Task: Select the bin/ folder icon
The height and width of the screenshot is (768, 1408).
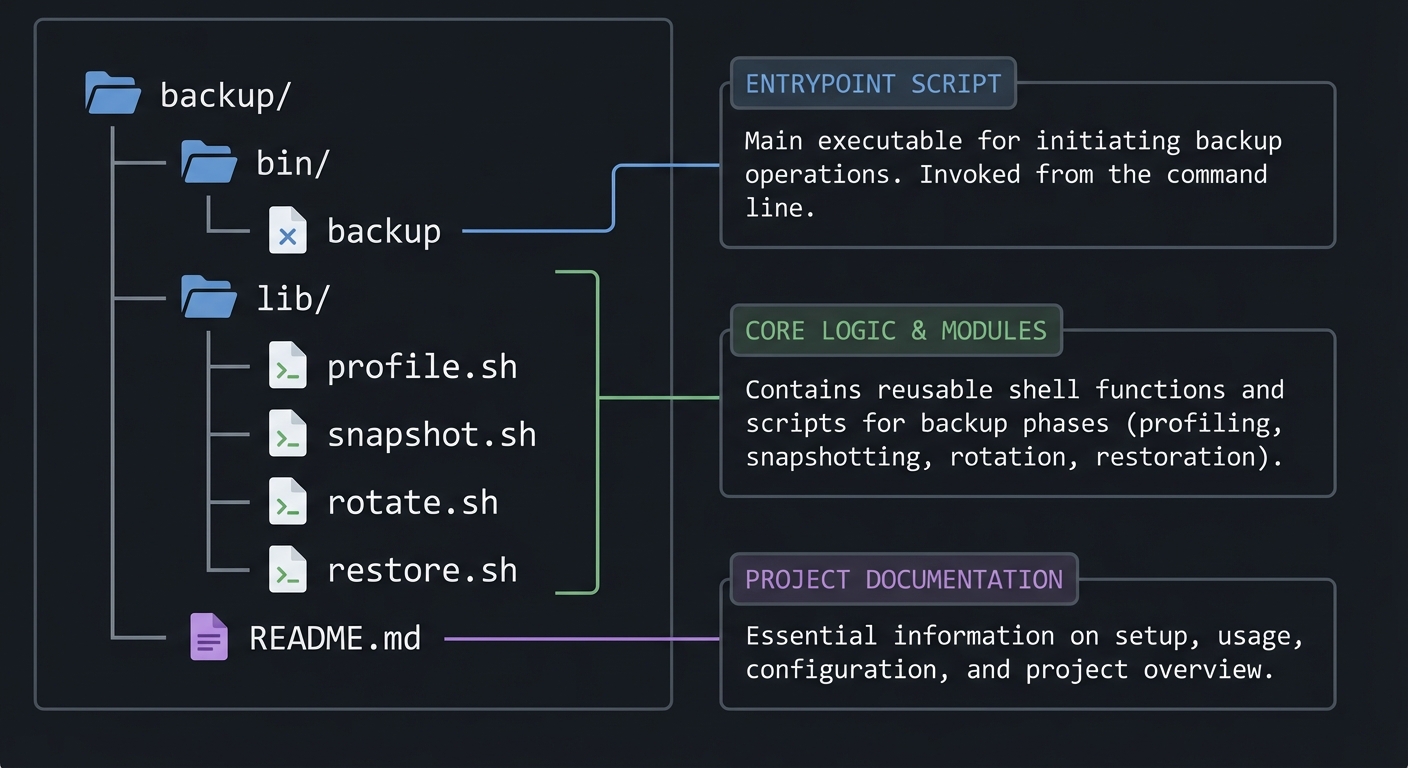Action: pyautogui.click(x=208, y=161)
